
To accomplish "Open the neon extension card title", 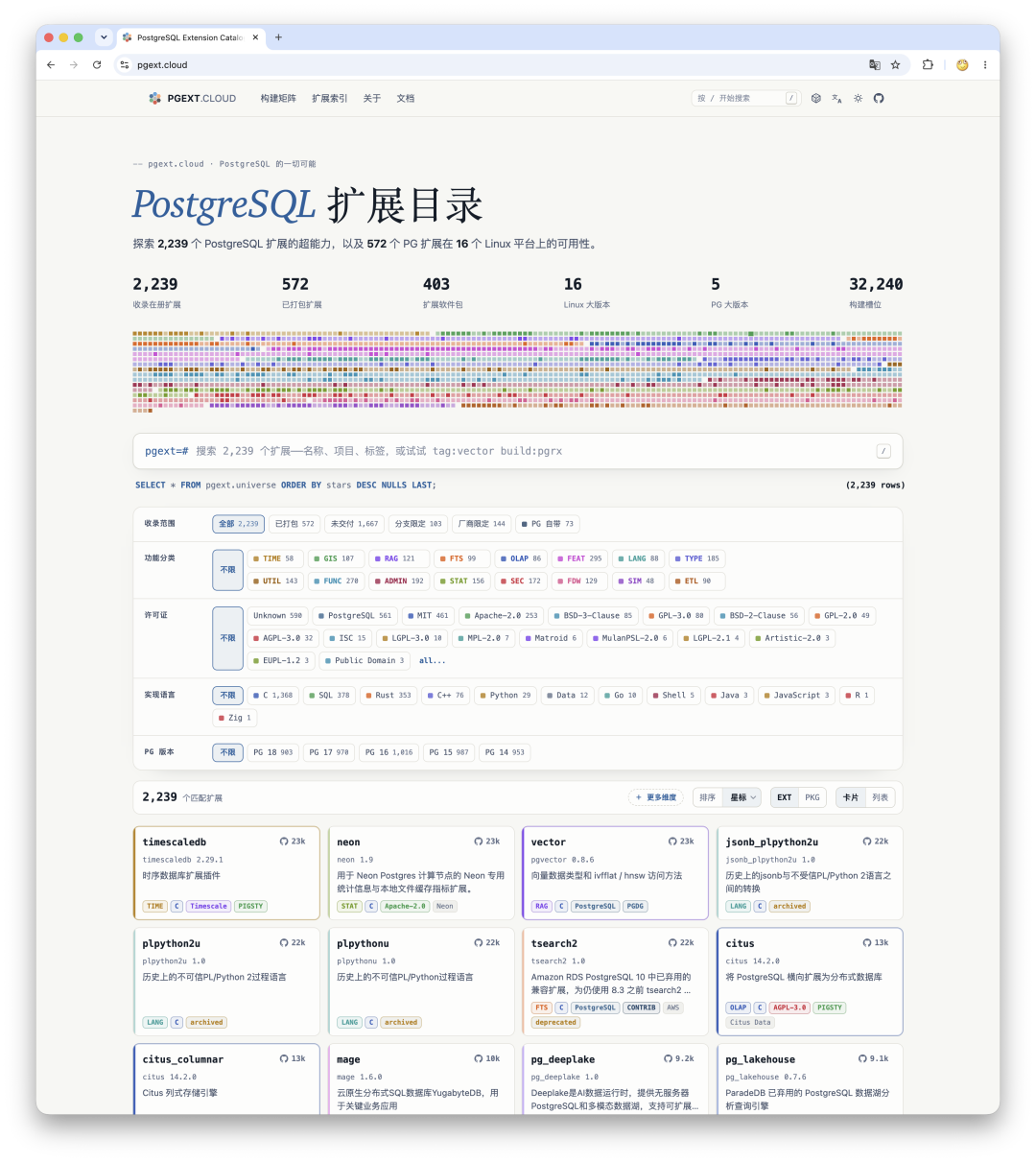I will click(x=348, y=842).
